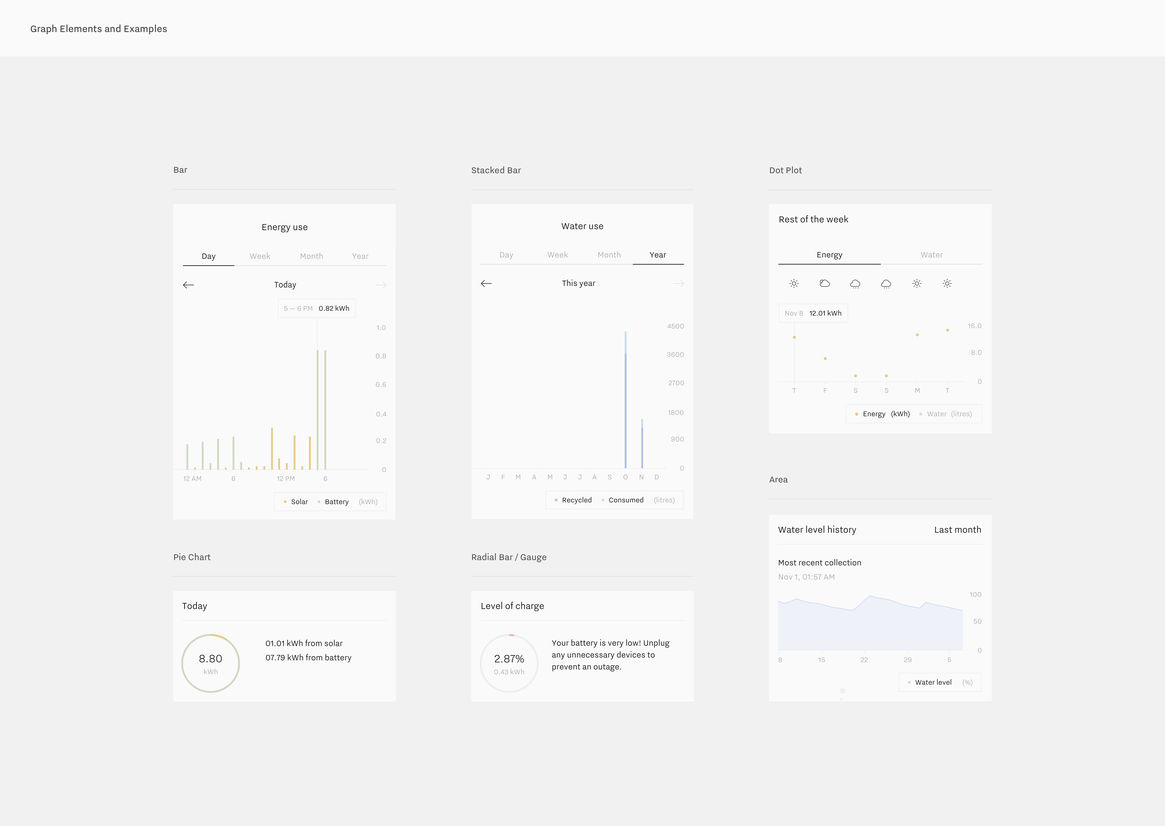Switch to Water tab in Rest of the week
The width and height of the screenshot is (1165, 826).
coord(931,255)
